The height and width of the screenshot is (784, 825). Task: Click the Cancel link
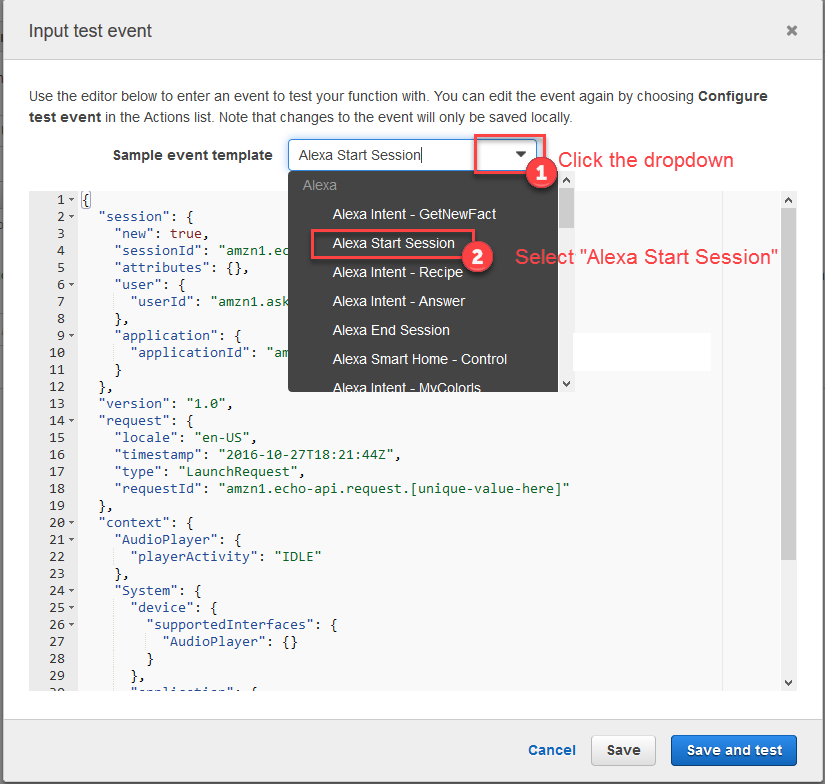click(x=552, y=750)
